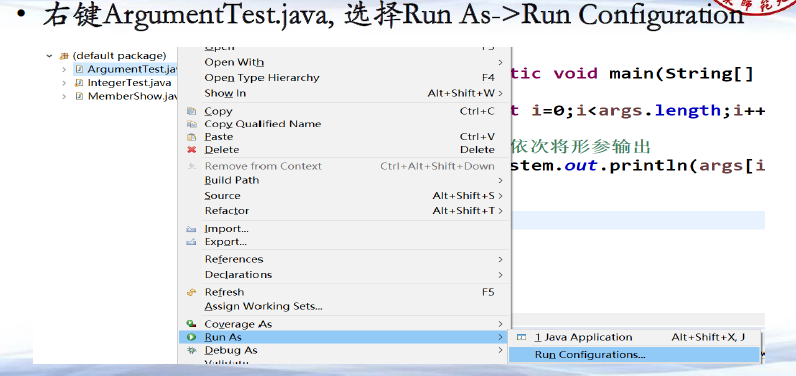
Task: Open the Build Path submenu arrow
Action: tap(500, 180)
